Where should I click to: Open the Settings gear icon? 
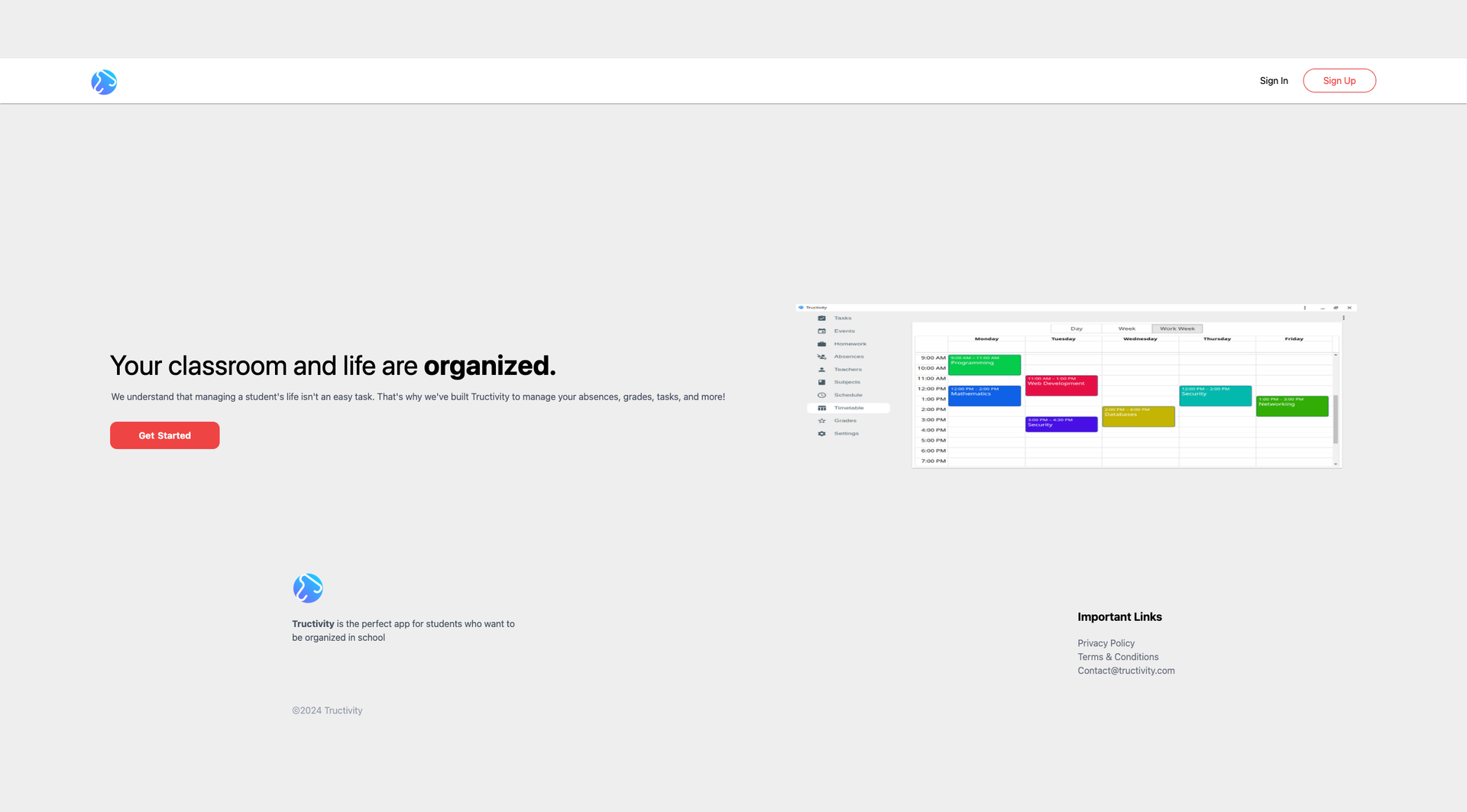pos(821,433)
